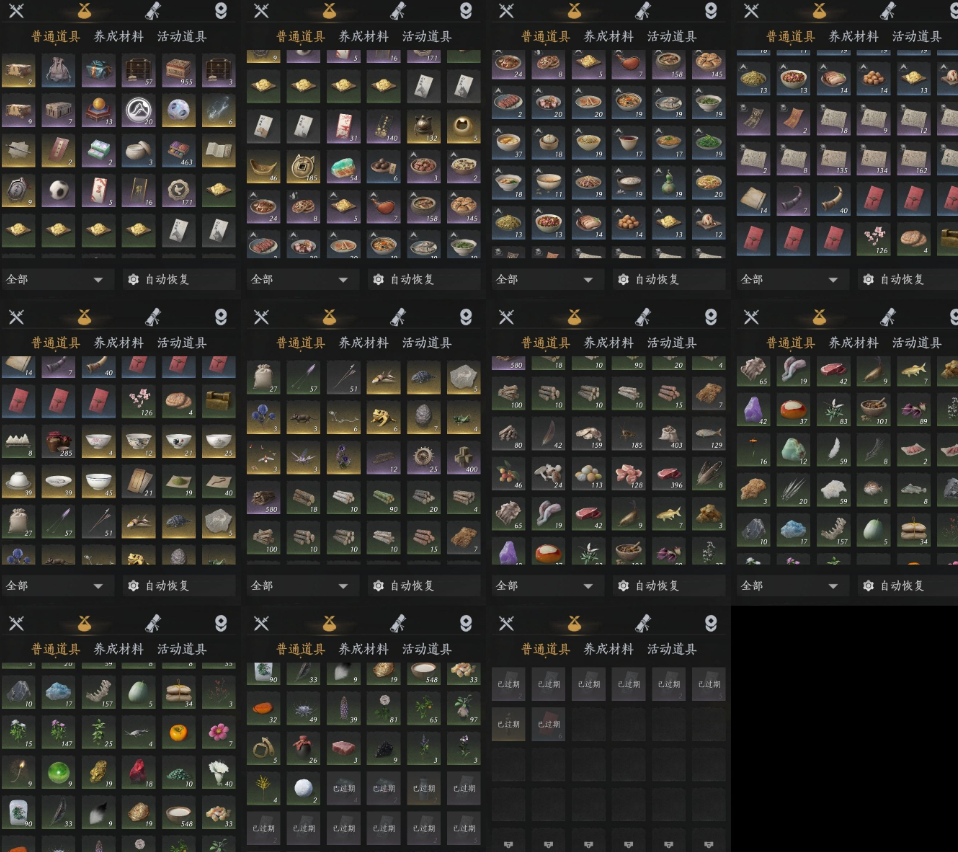This screenshot has height=852, width=958.
Task: Choose the sealed wine jar stacked 285
Action: point(59,442)
